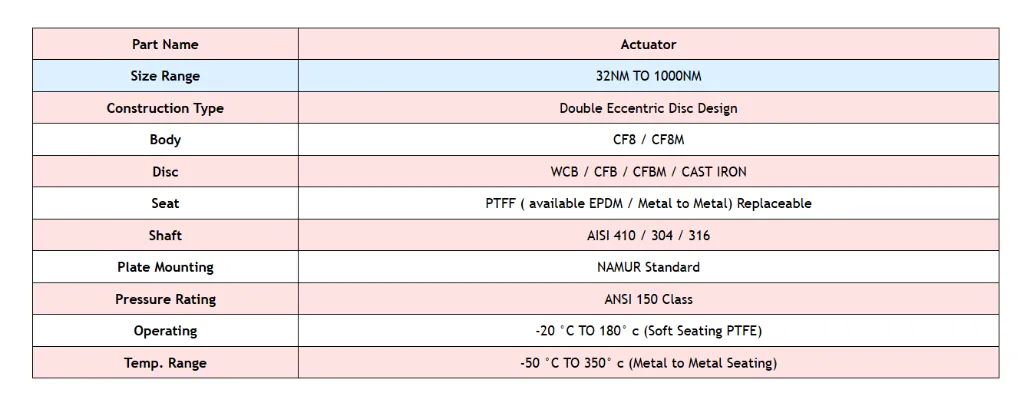Click the 'Pressure Rating' label

[x=165, y=299]
